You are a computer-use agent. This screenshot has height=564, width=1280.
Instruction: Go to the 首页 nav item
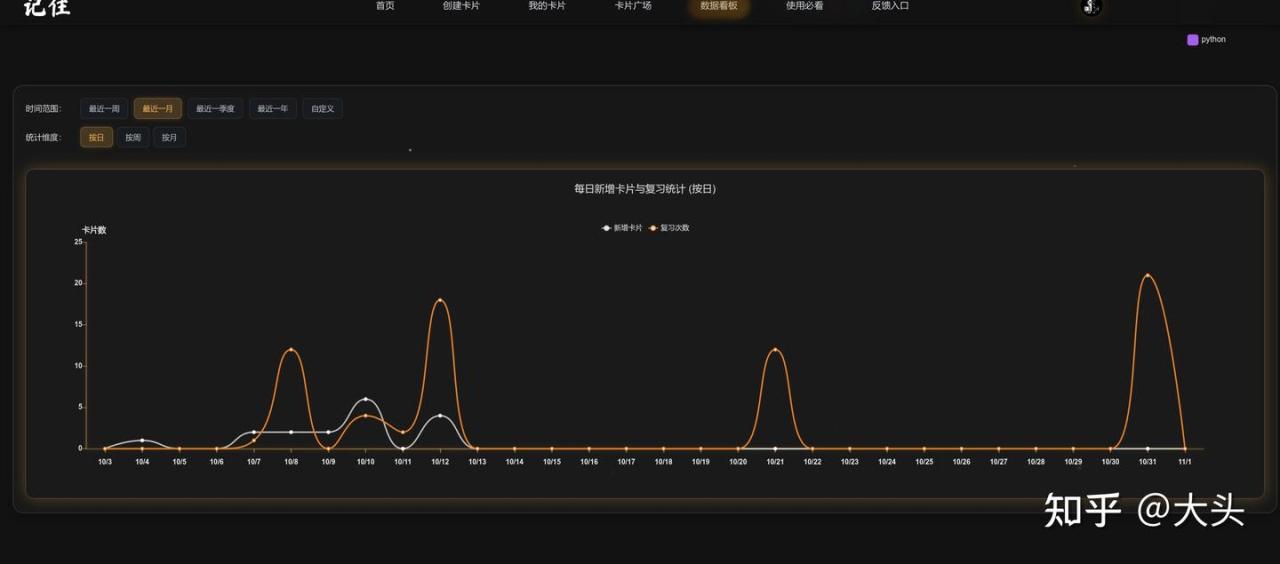pyautogui.click(x=385, y=6)
